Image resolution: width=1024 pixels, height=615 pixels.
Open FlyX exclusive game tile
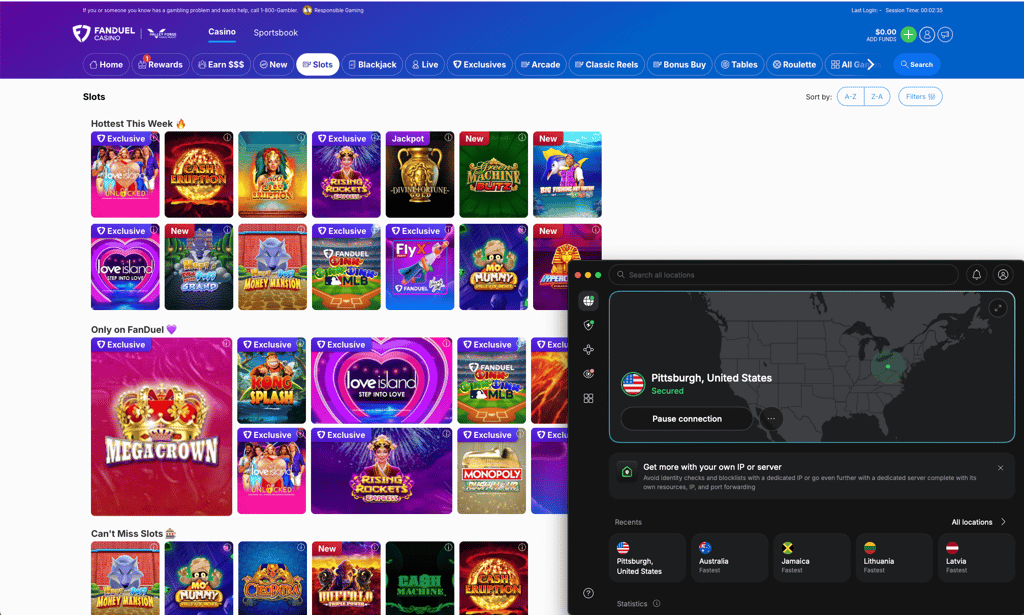(x=420, y=266)
